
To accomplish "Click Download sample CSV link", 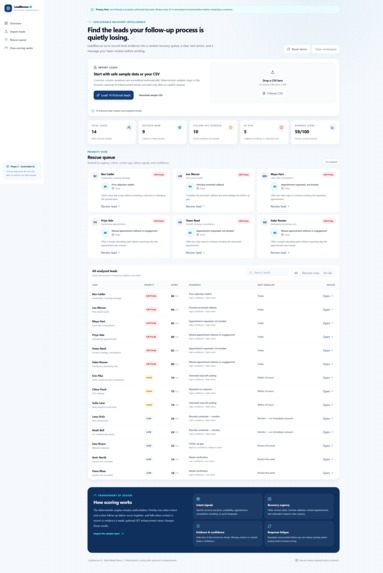I will (x=151, y=95).
